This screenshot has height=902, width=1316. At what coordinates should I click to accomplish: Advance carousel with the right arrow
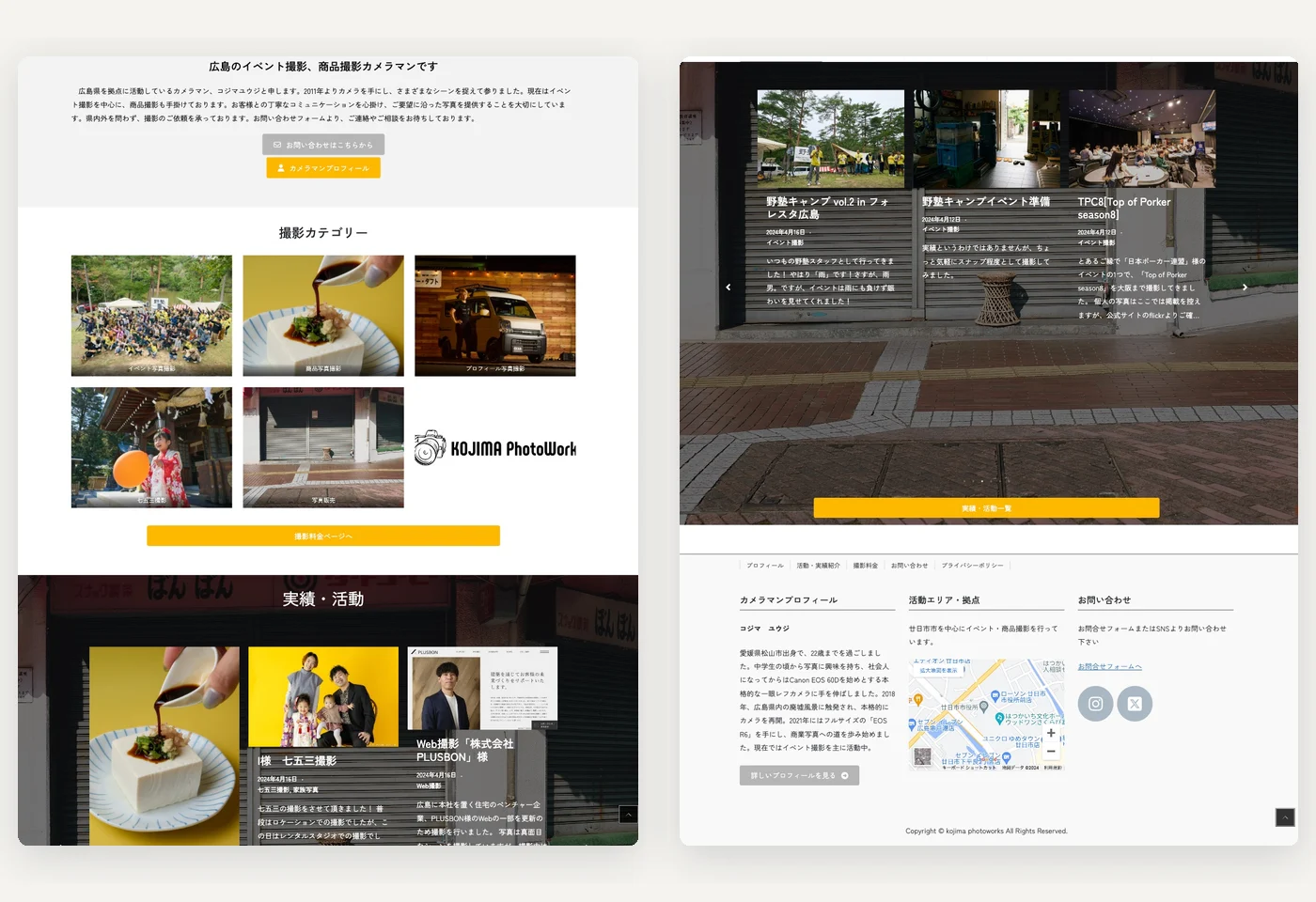(1245, 288)
